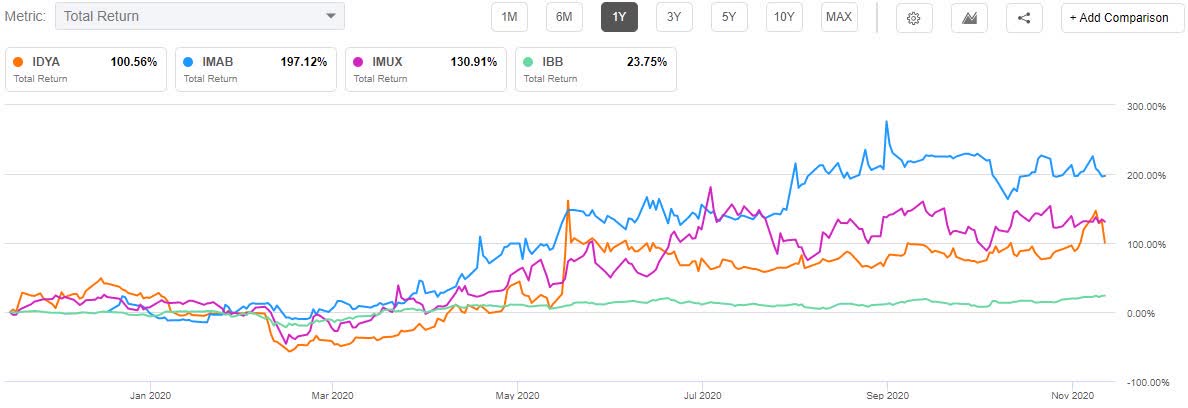Select the 6M time range
1188x408 pixels.
(564, 17)
